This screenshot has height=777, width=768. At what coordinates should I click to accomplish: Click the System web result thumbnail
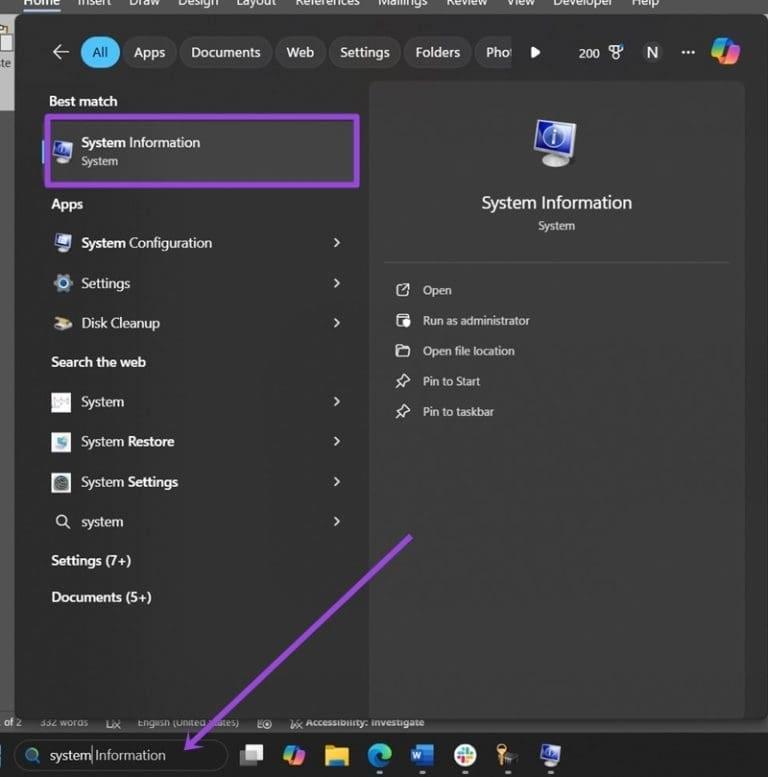(x=61, y=402)
